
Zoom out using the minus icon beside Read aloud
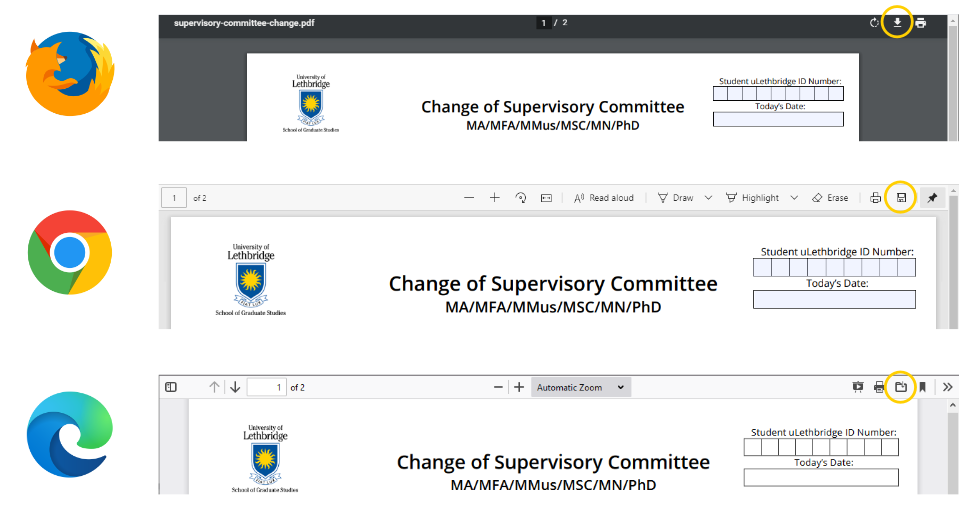(x=469, y=198)
